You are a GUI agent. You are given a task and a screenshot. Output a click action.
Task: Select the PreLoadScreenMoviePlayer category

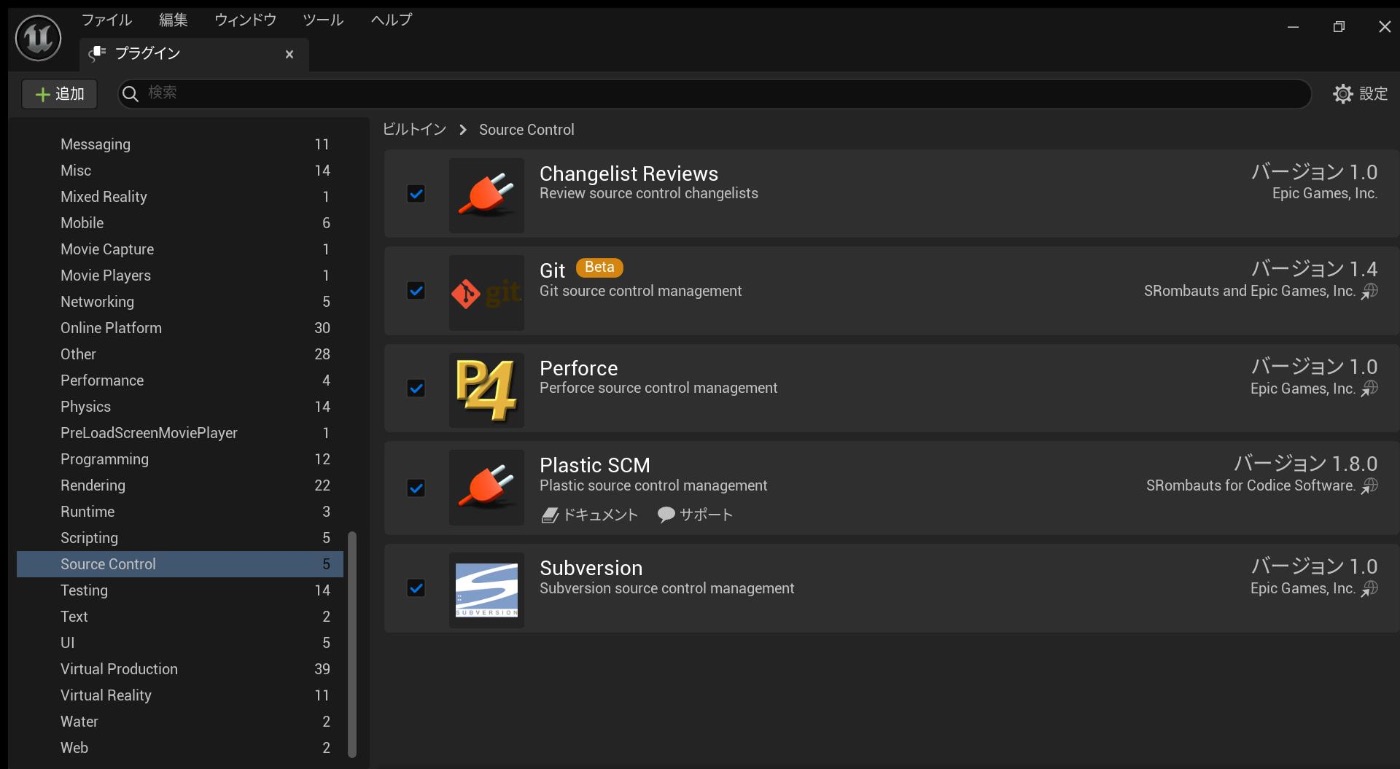tap(180, 433)
